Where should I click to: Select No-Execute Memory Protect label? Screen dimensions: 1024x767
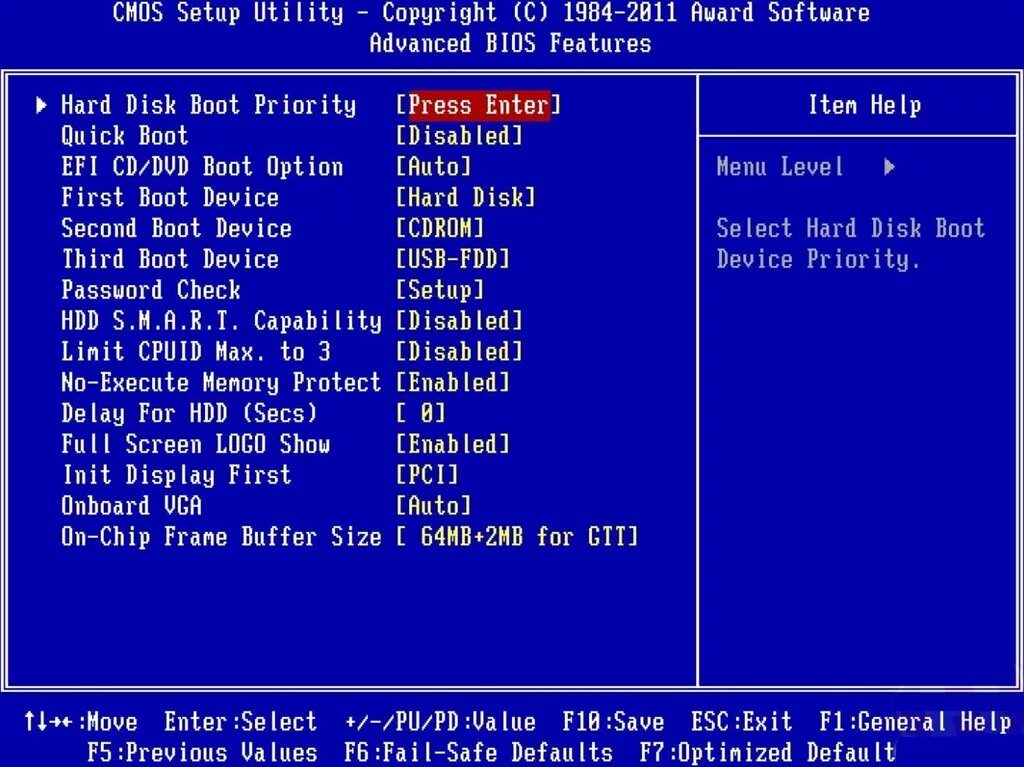pos(221,382)
